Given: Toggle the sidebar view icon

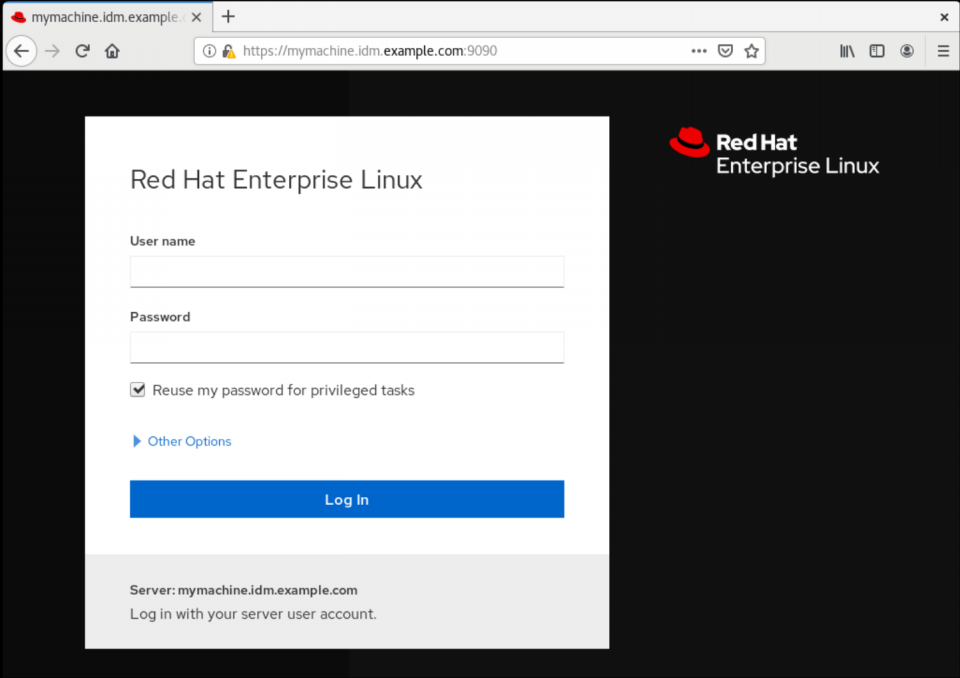Looking at the screenshot, I should [877, 51].
